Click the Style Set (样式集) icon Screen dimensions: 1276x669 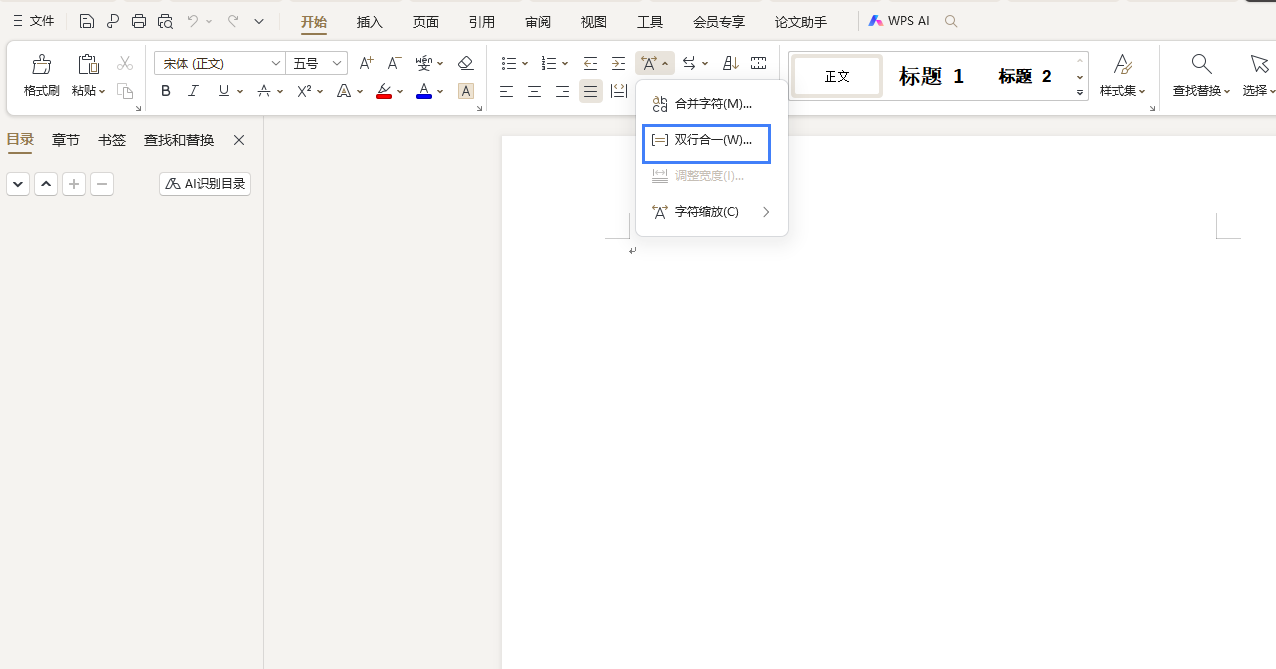[1123, 64]
